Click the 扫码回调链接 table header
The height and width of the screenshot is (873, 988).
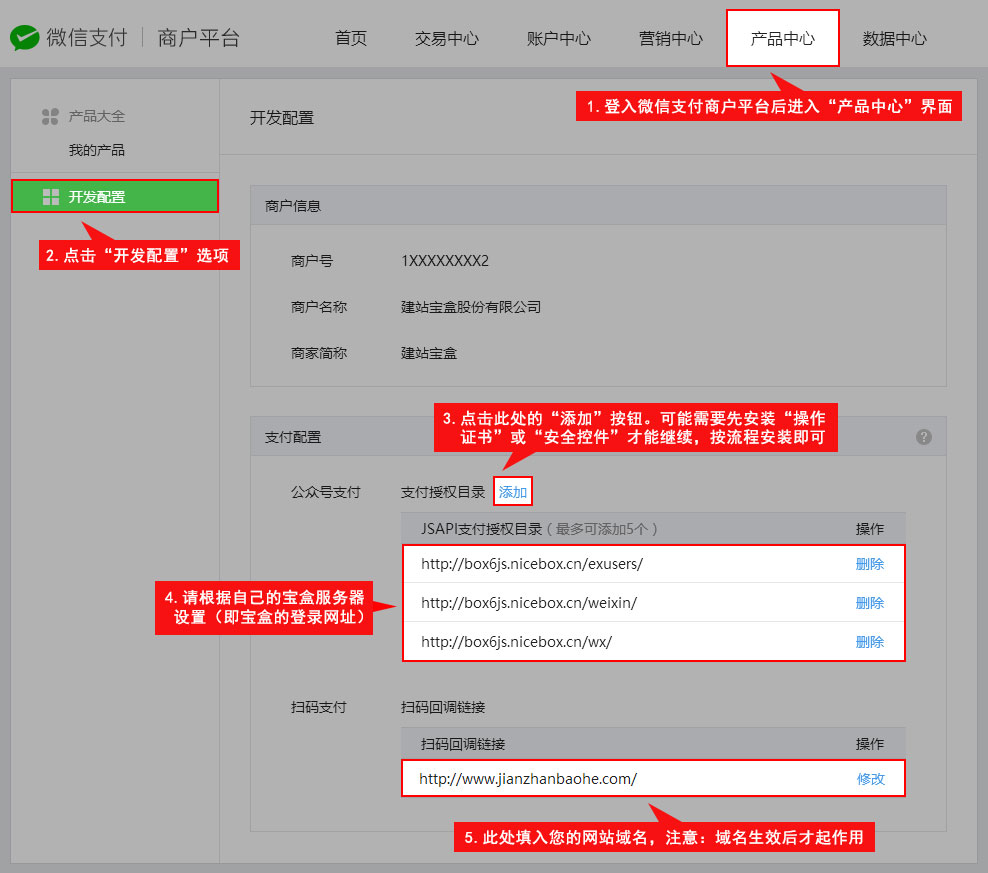[463, 744]
